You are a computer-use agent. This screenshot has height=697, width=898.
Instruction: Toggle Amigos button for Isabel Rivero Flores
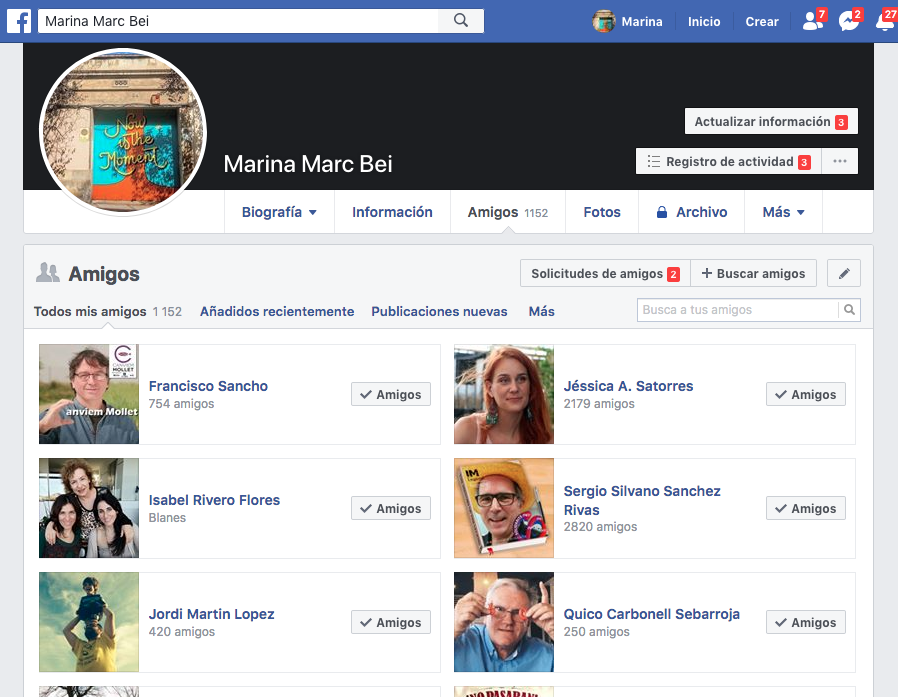(391, 508)
